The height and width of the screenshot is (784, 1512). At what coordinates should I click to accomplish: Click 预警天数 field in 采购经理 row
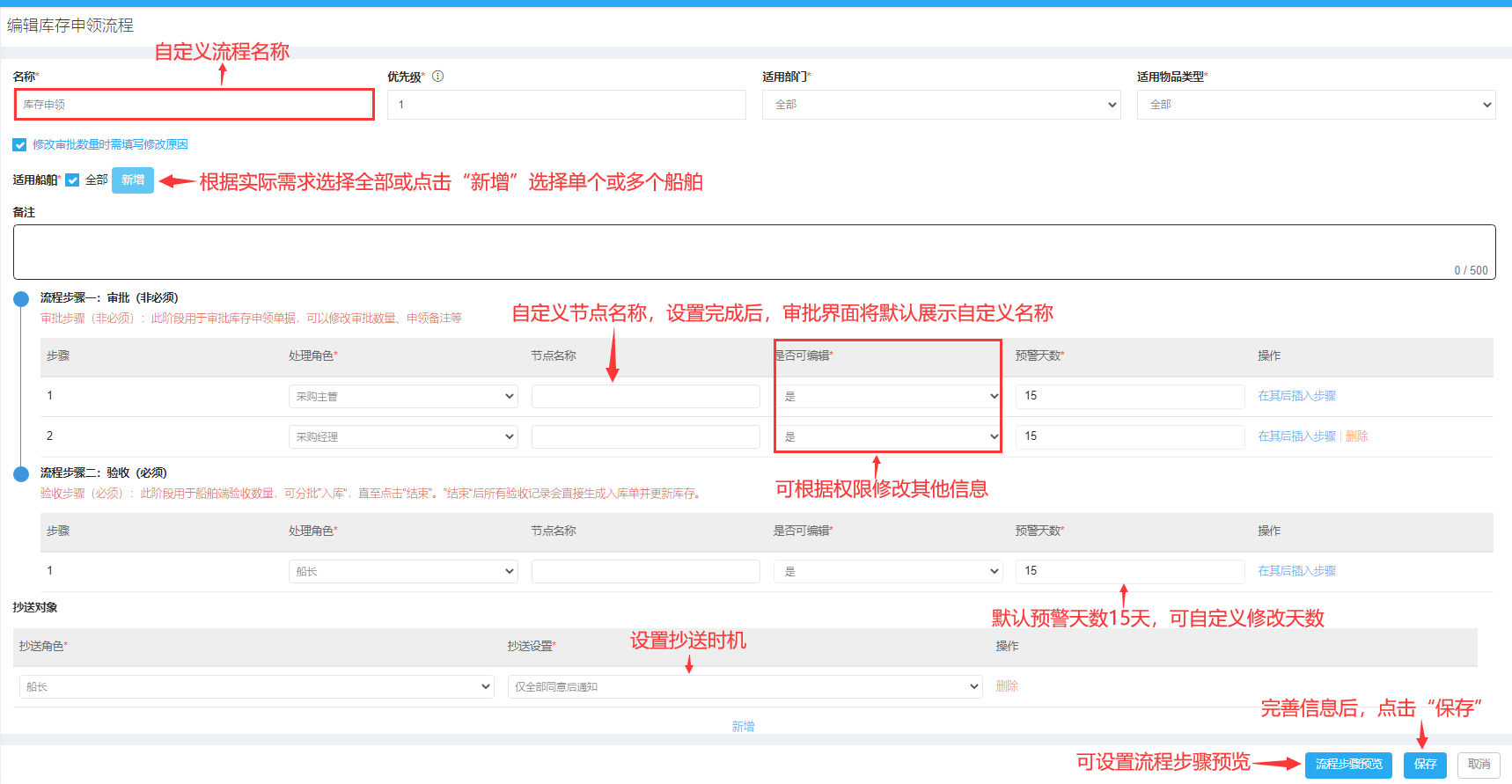tap(1130, 437)
